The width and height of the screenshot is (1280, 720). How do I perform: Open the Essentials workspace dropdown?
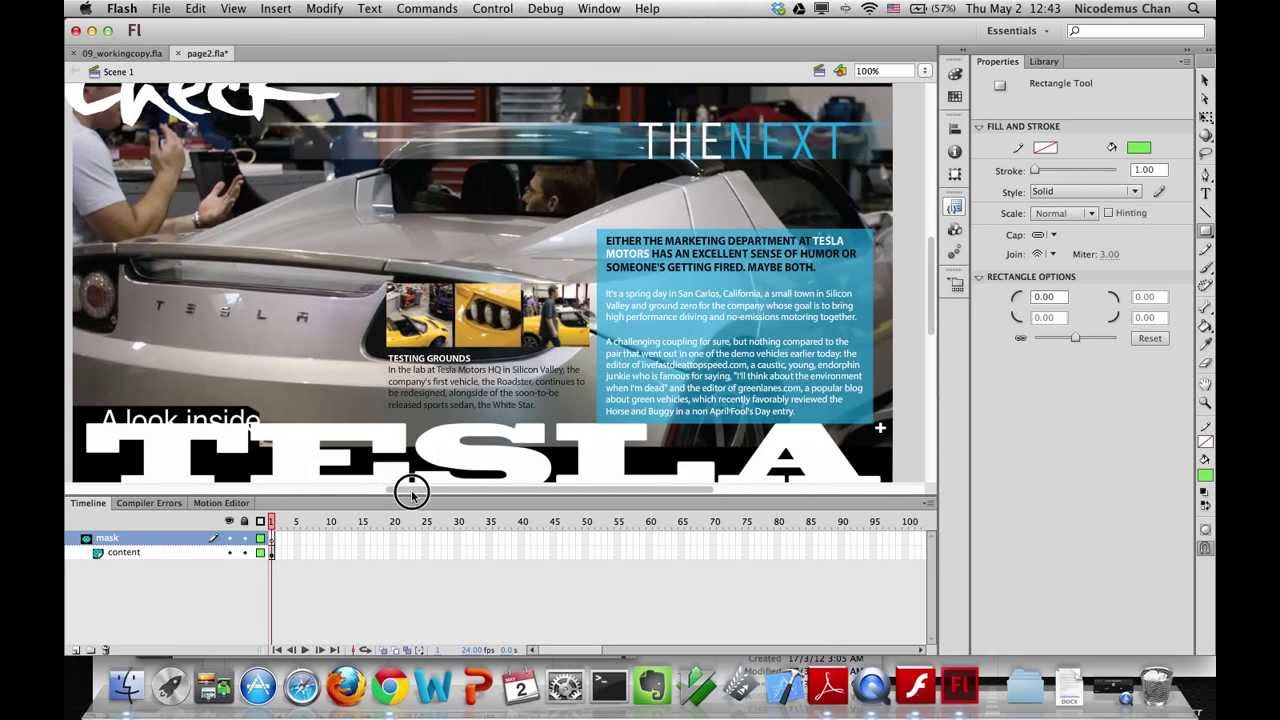click(x=1018, y=31)
